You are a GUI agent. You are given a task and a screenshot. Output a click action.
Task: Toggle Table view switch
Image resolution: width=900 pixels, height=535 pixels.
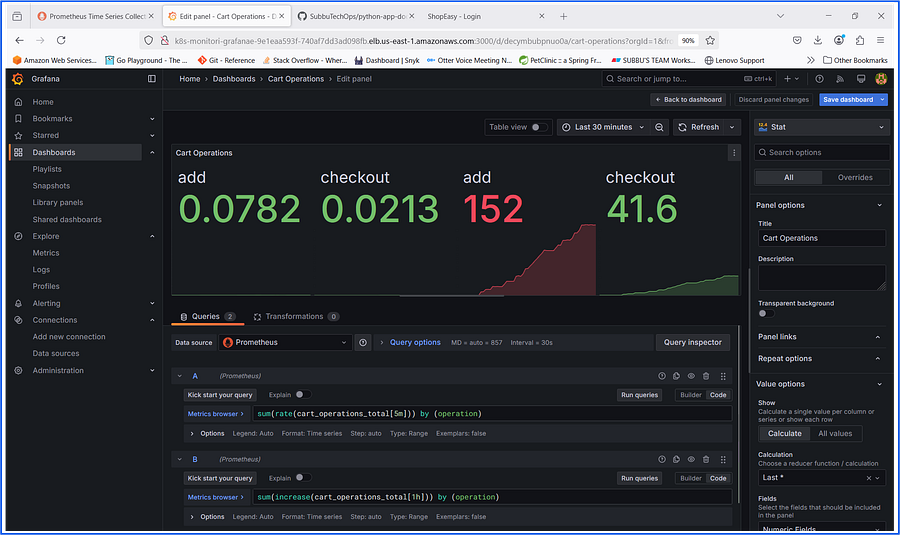coord(538,127)
